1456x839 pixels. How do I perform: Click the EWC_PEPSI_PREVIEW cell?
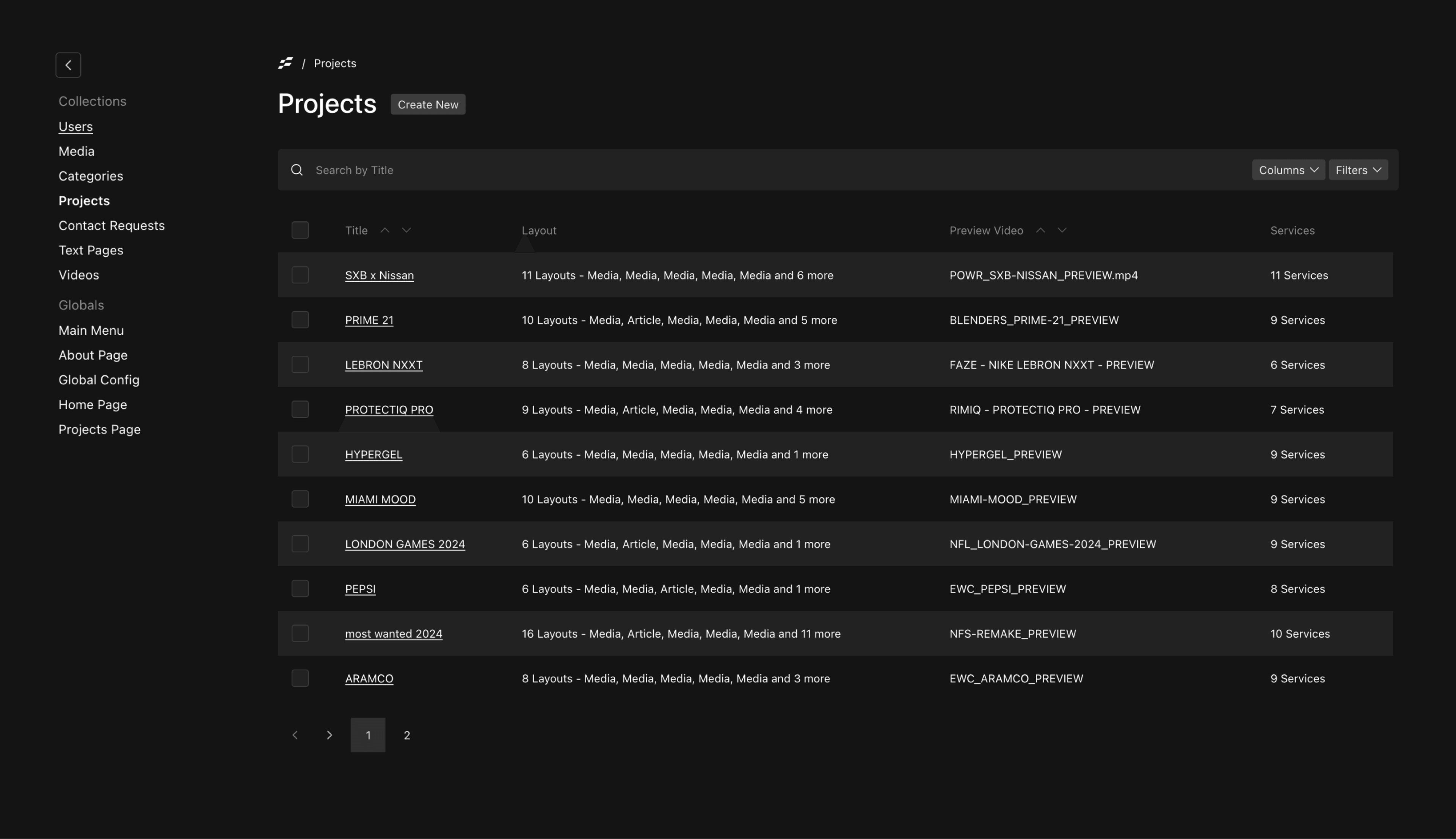(x=1008, y=589)
